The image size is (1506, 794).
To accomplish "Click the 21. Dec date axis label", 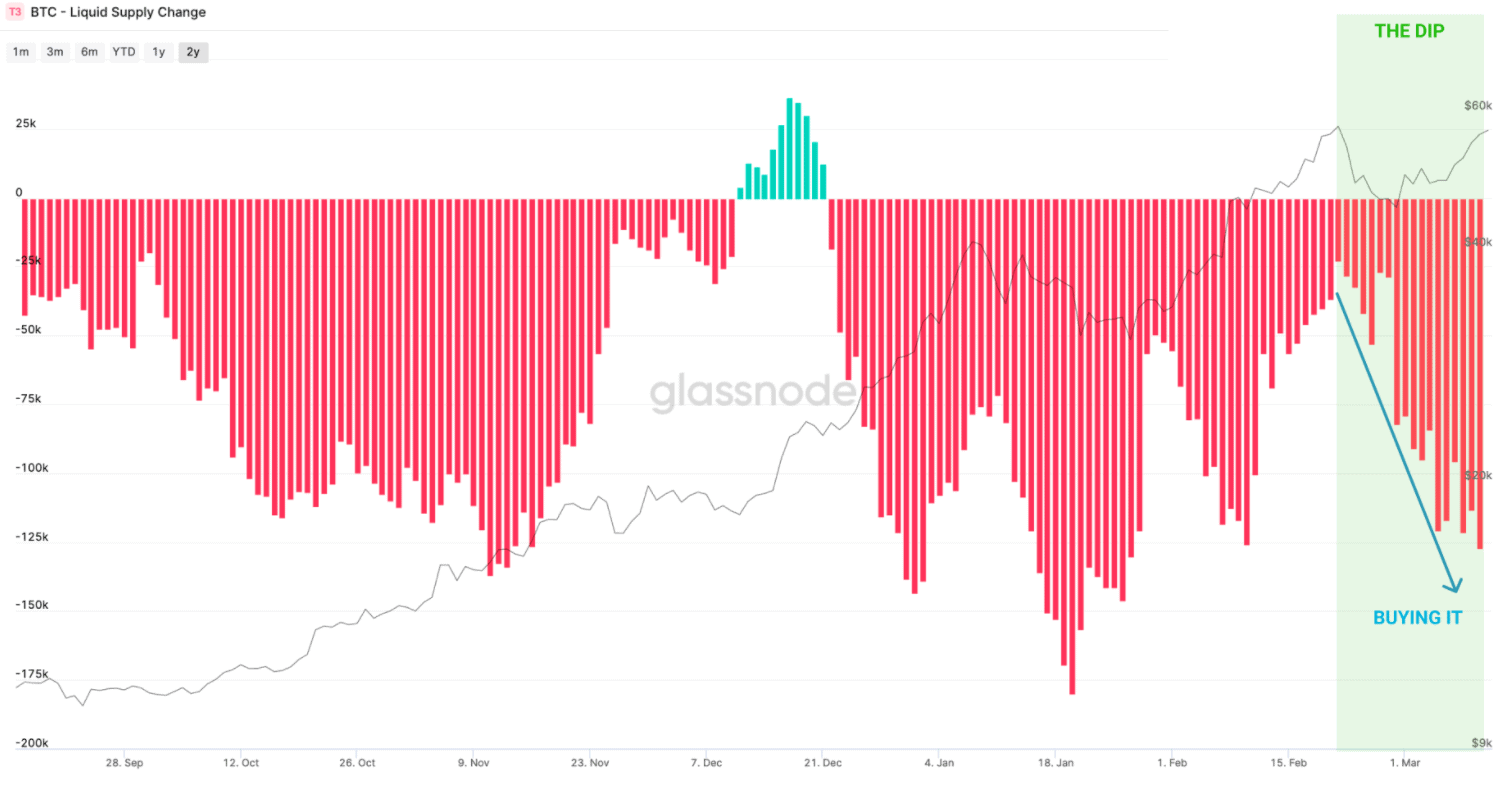I will pyautogui.click(x=822, y=762).
